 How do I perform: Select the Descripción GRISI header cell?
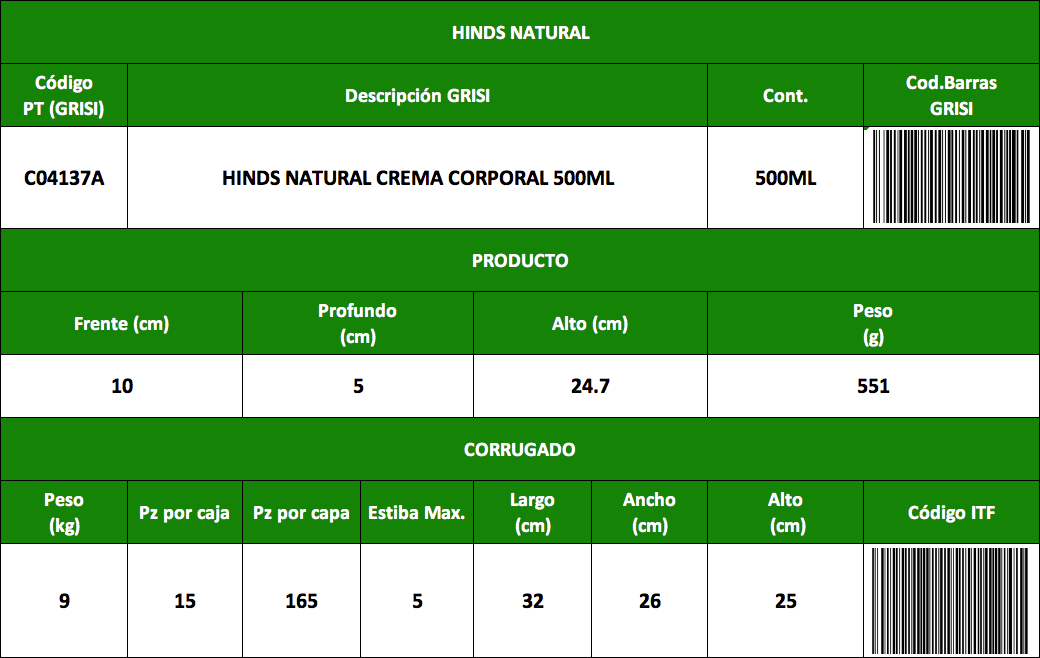tap(417, 96)
